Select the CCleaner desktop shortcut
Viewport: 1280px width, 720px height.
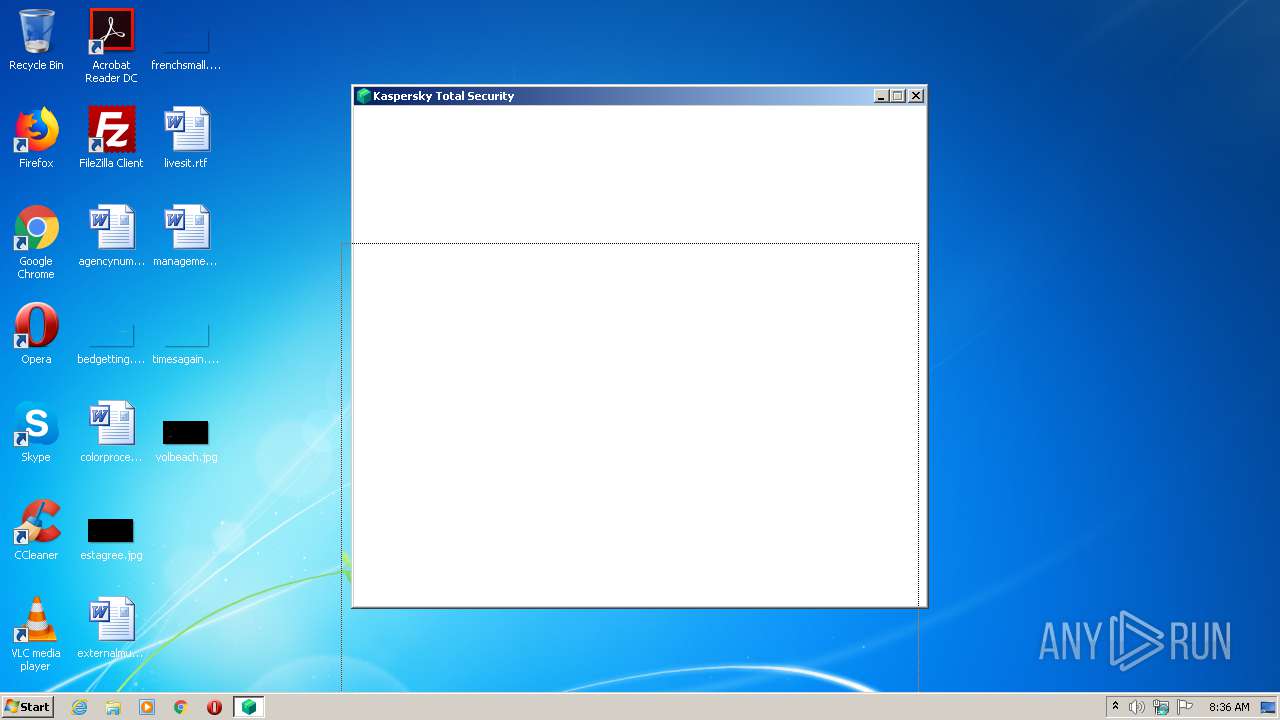pos(36,530)
